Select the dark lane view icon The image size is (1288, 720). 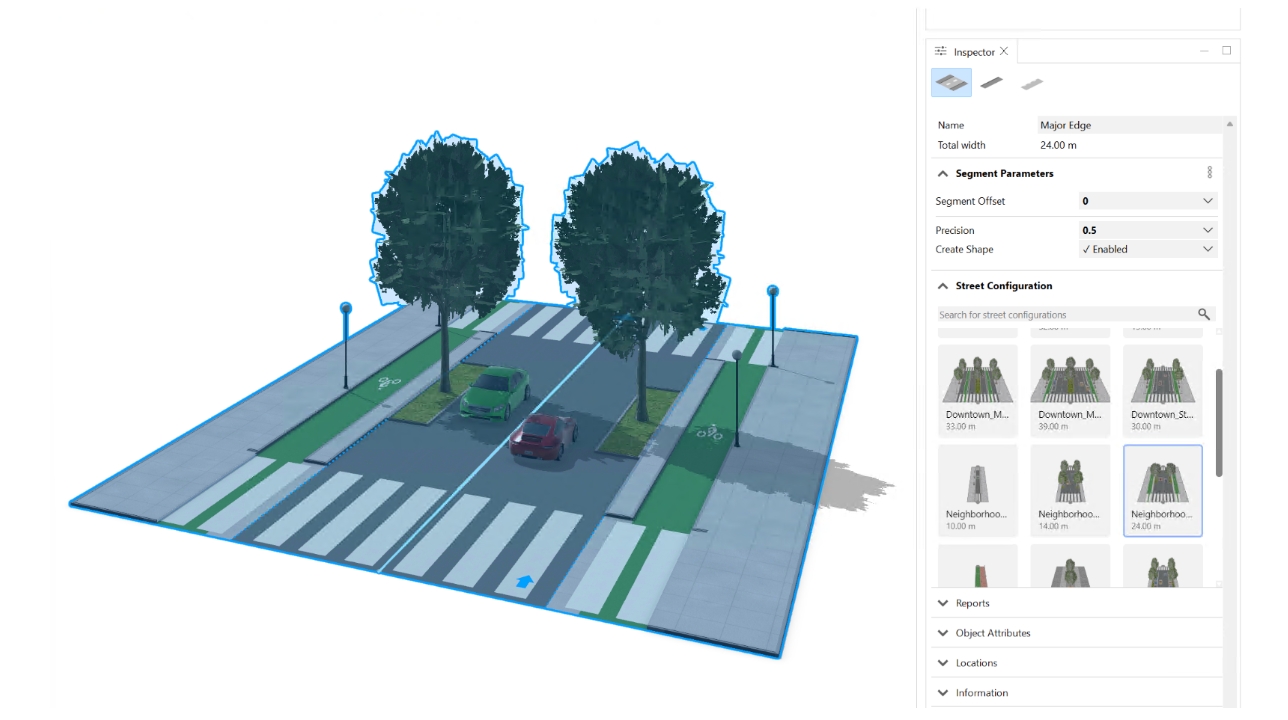coord(992,83)
